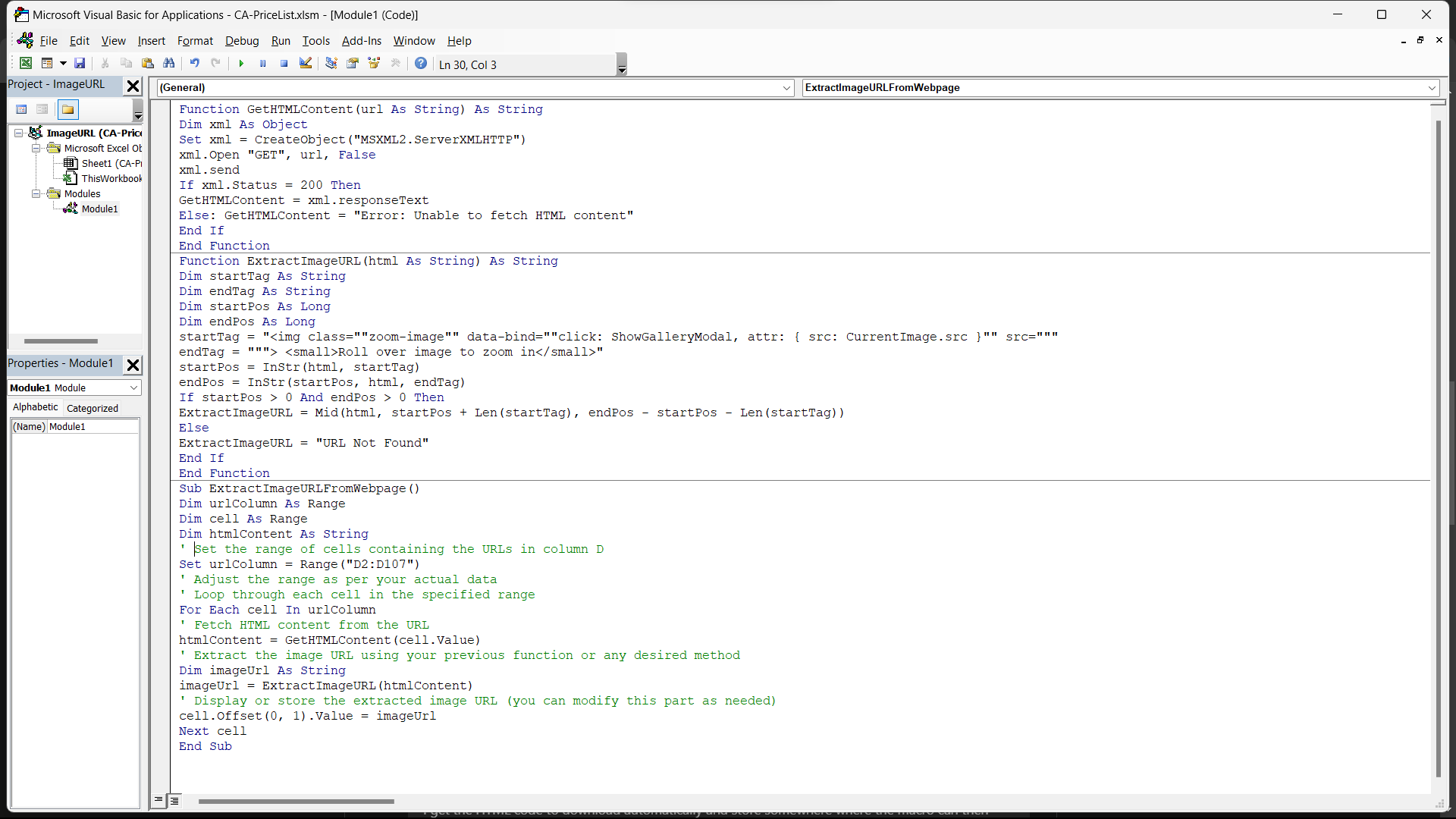This screenshot has width=1456, height=819.
Task: Click the code window horizontal scrollbar
Action: [x=297, y=801]
